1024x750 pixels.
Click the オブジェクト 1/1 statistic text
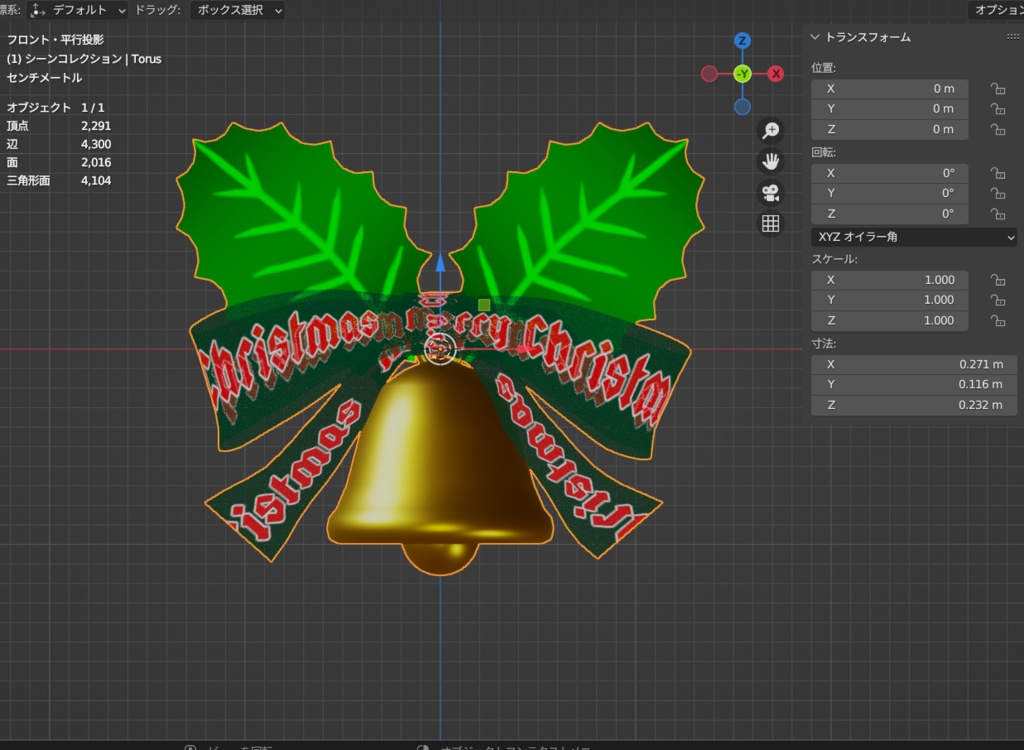point(56,107)
